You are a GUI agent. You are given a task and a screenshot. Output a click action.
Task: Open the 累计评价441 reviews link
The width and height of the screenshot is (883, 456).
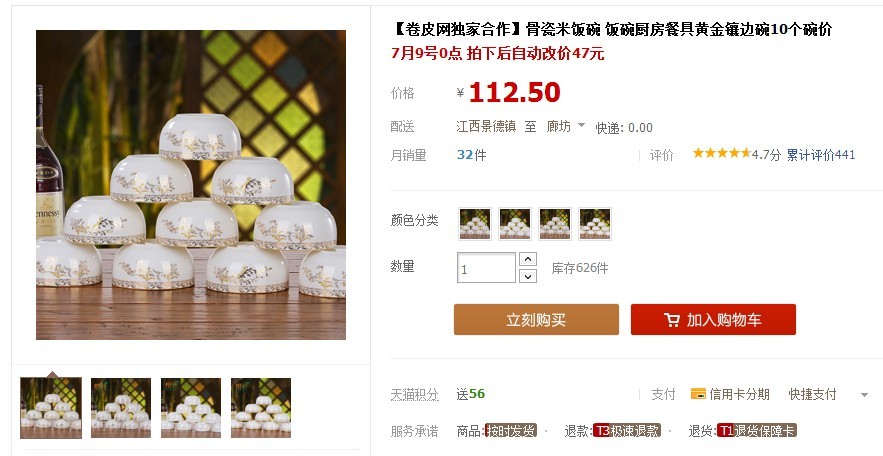820,155
